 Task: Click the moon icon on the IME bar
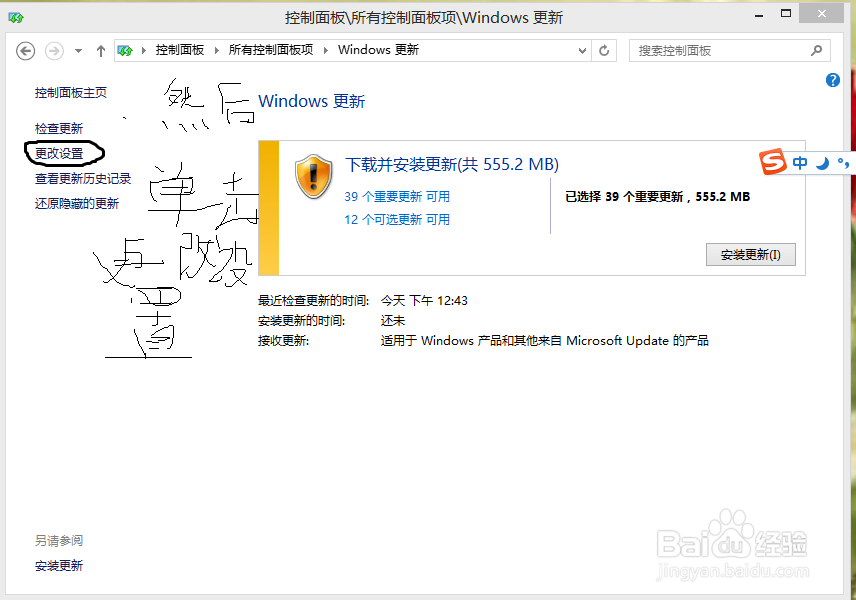(x=822, y=163)
